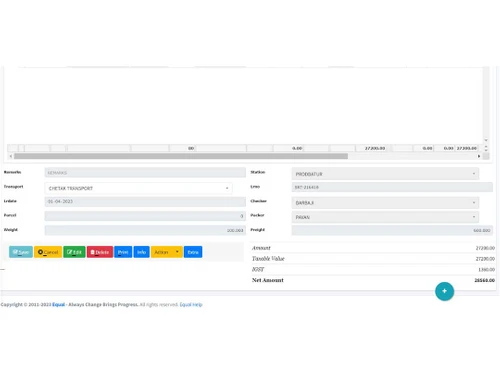Screen dimensions: 500x375
Task: Click the IGST value in totals
Action: pos(487,269)
